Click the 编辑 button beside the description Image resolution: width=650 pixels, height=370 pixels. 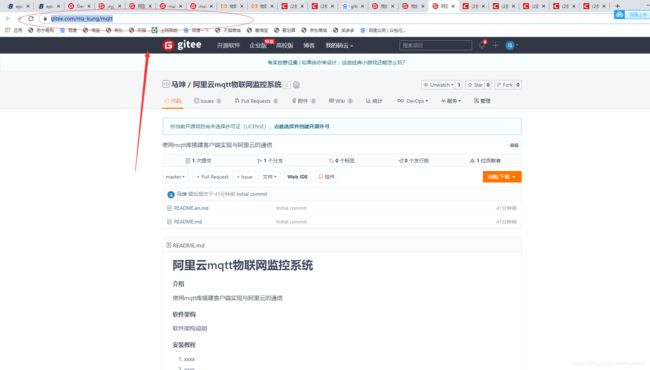pyautogui.click(x=514, y=145)
